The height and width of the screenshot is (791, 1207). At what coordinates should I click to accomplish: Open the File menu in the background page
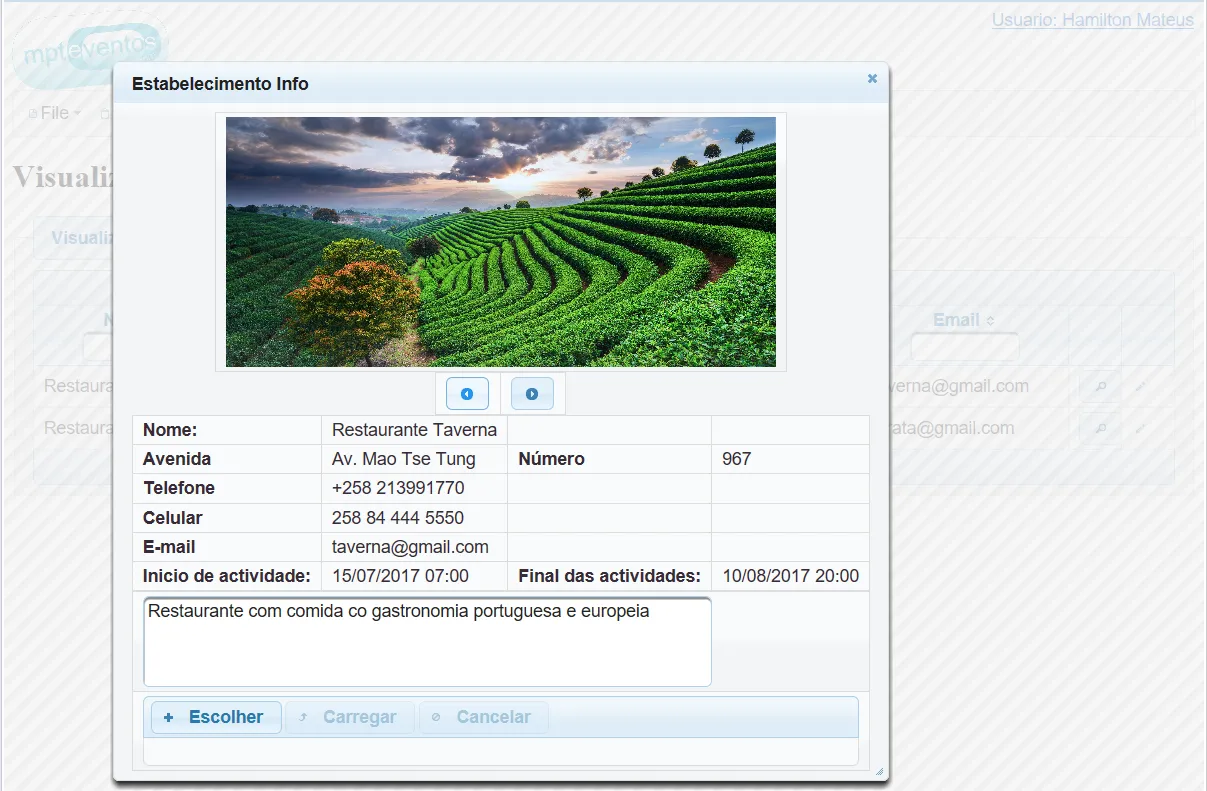55,113
